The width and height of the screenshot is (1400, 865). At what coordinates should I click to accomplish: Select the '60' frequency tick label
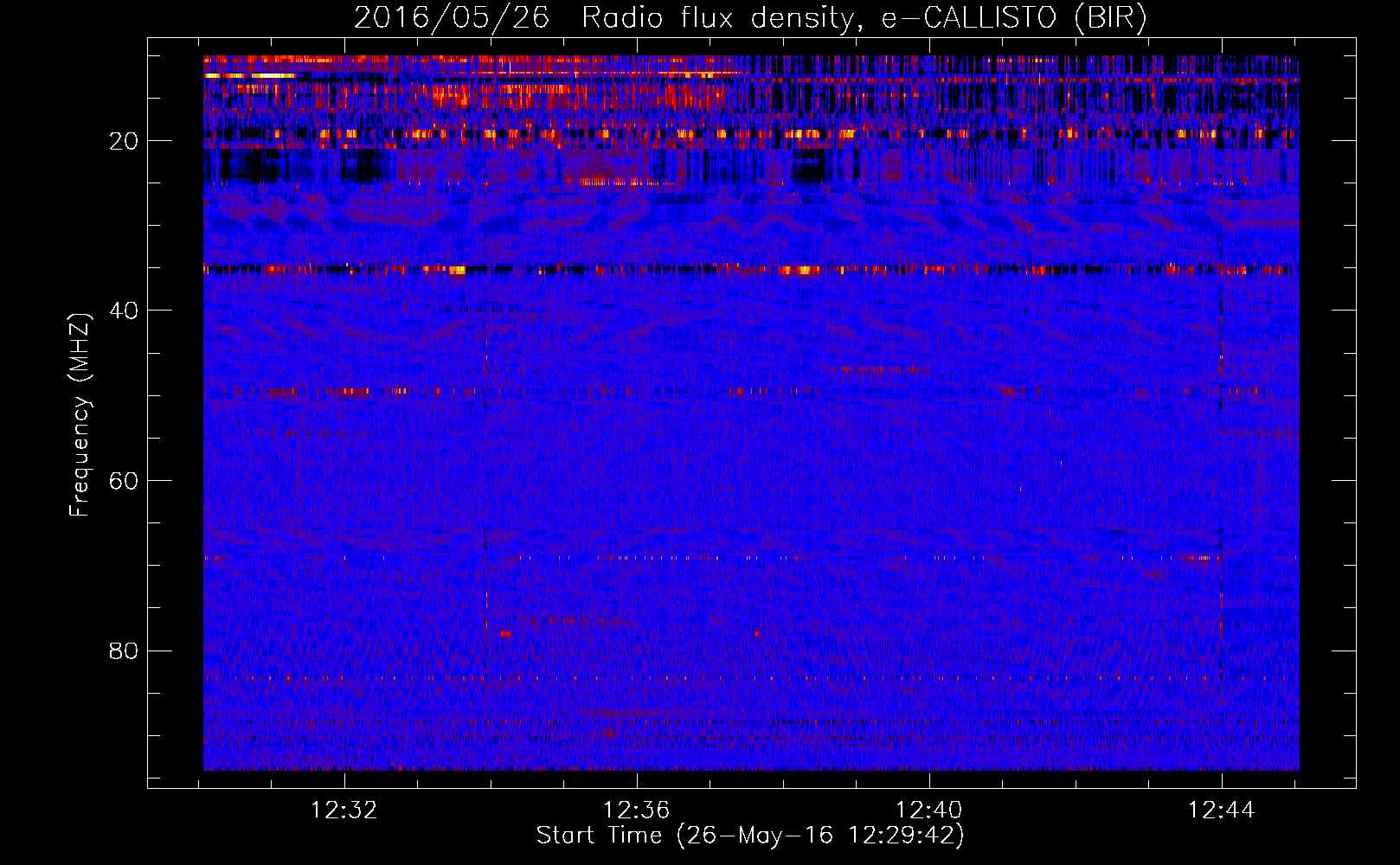pos(124,481)
